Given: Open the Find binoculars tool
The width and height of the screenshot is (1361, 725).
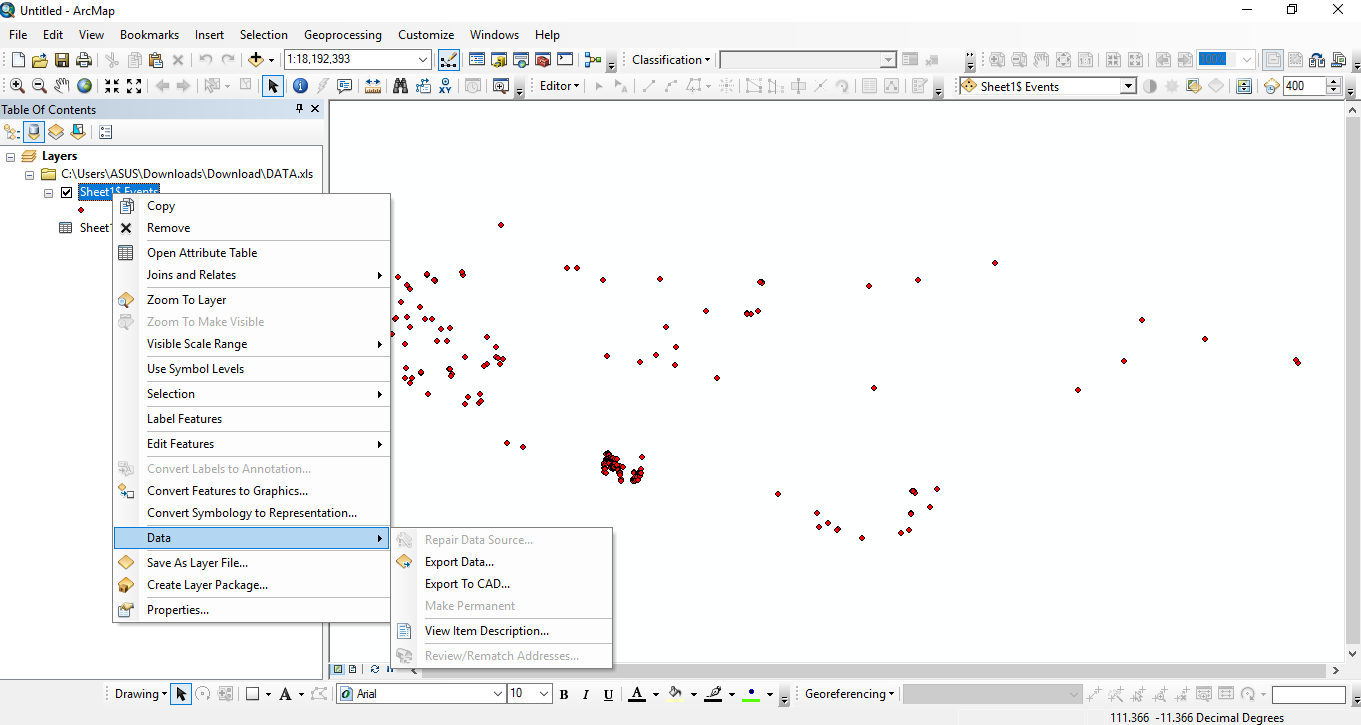Looking at the screenshot, I should click(x=400, y=86).
